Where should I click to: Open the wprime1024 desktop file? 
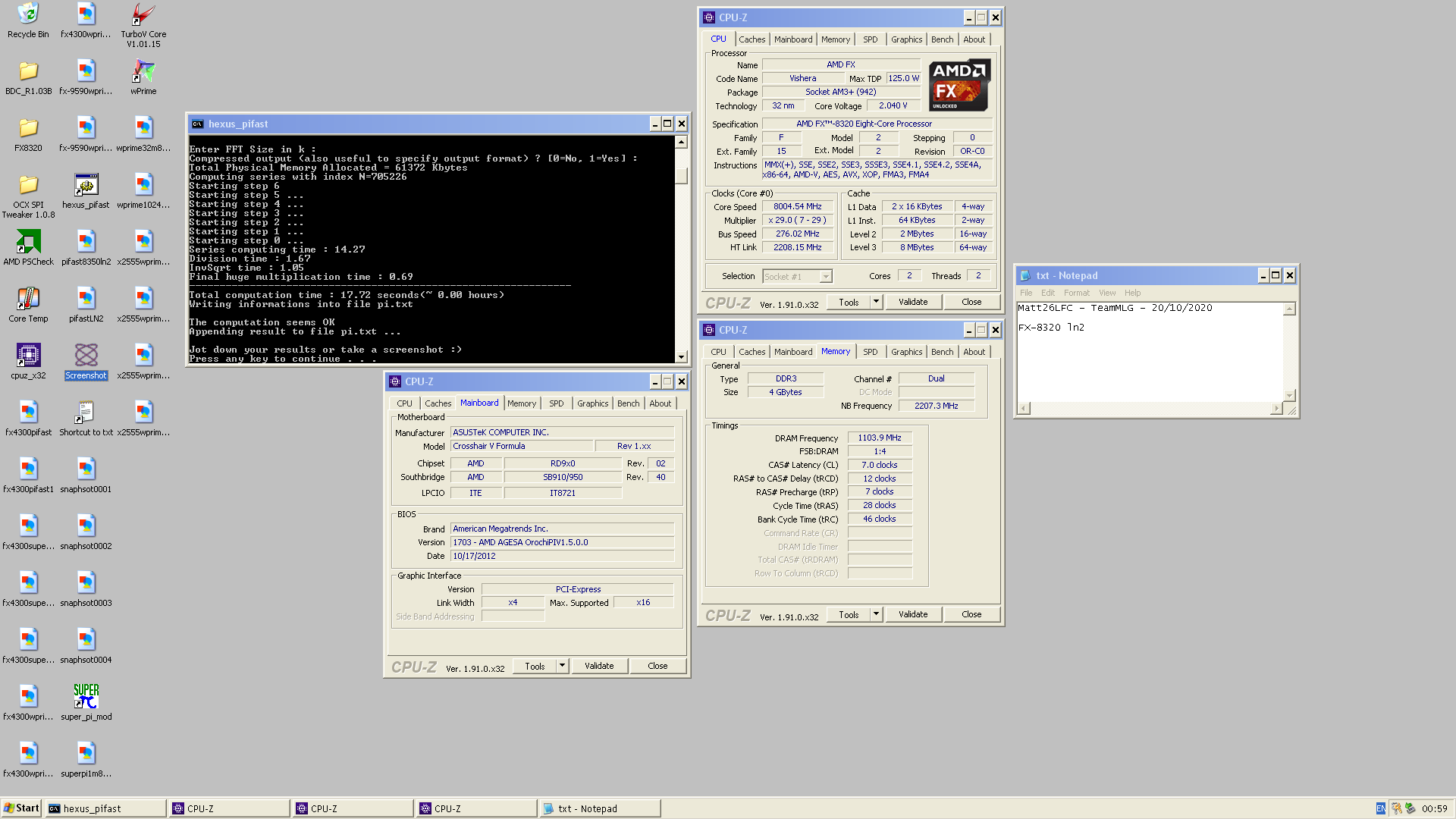143,191
